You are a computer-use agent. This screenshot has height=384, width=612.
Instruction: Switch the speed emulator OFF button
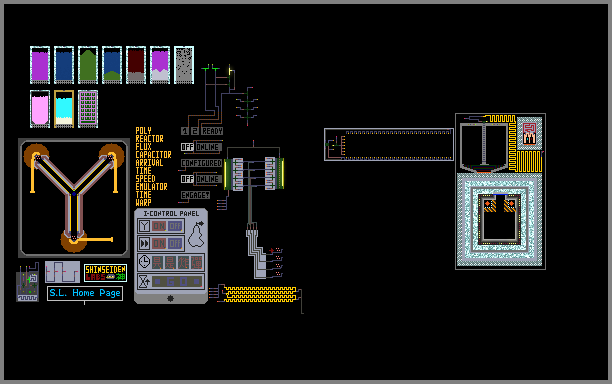click(175, 244)
